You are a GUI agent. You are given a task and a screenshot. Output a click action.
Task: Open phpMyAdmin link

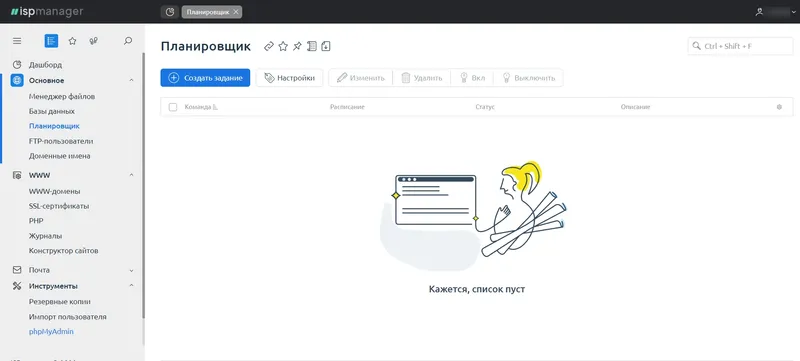pos(51,331)
